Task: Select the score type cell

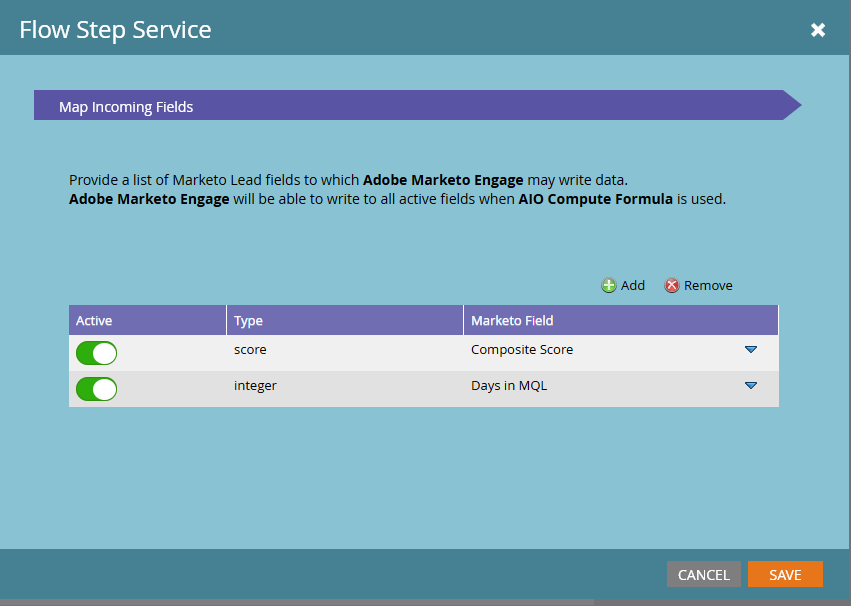Action: pyautogui.click(x=250, y=350)
